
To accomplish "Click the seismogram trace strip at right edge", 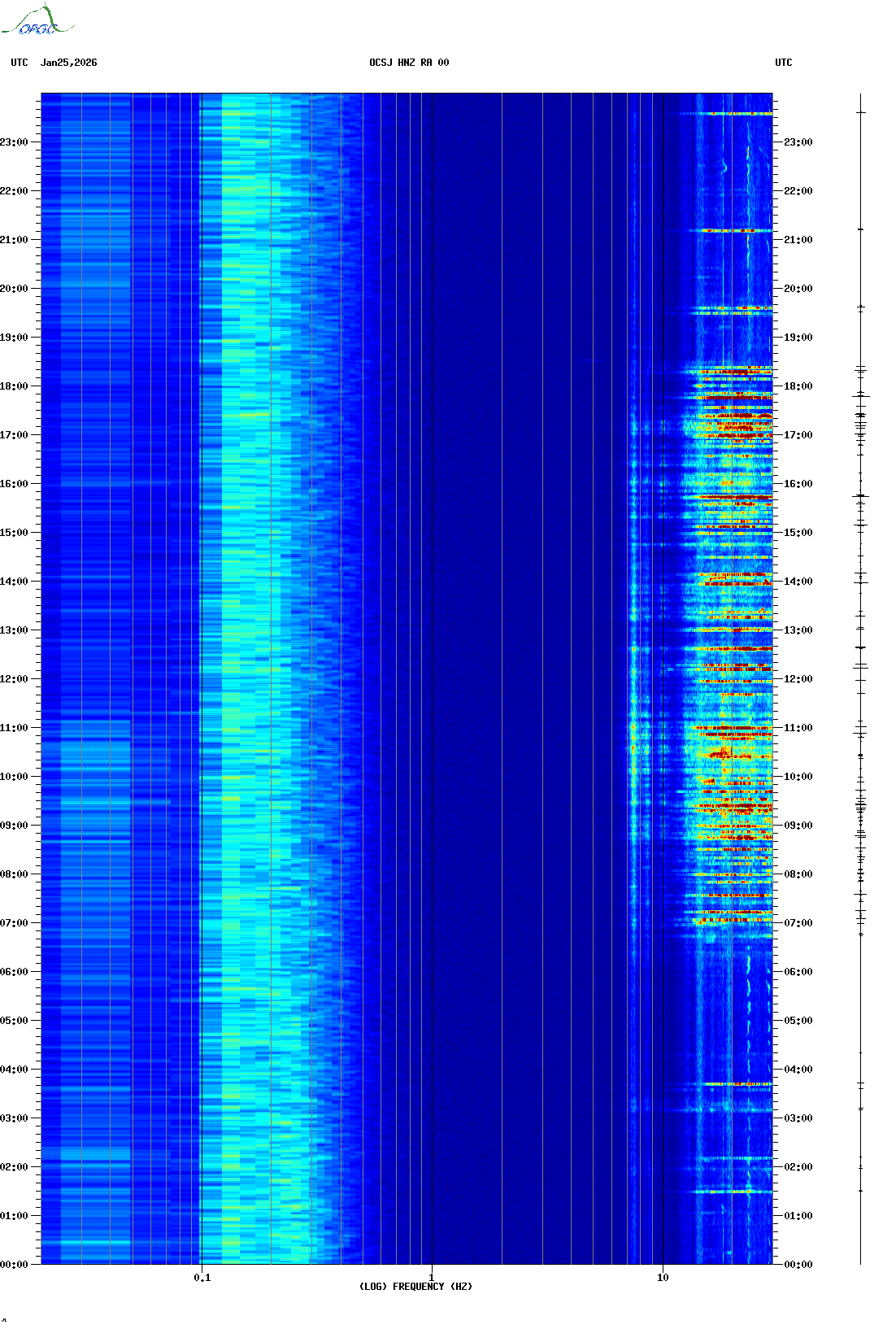I will point(861,679).
